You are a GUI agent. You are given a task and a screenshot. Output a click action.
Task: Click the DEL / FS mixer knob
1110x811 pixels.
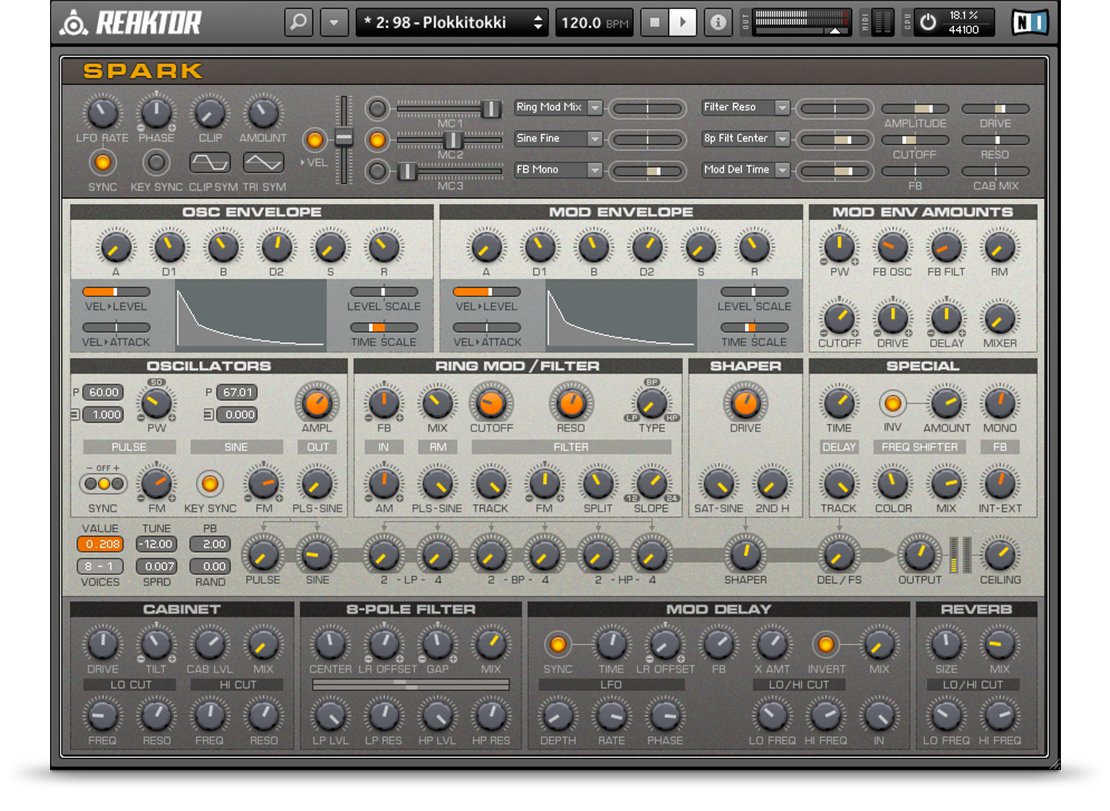point(839,556)
